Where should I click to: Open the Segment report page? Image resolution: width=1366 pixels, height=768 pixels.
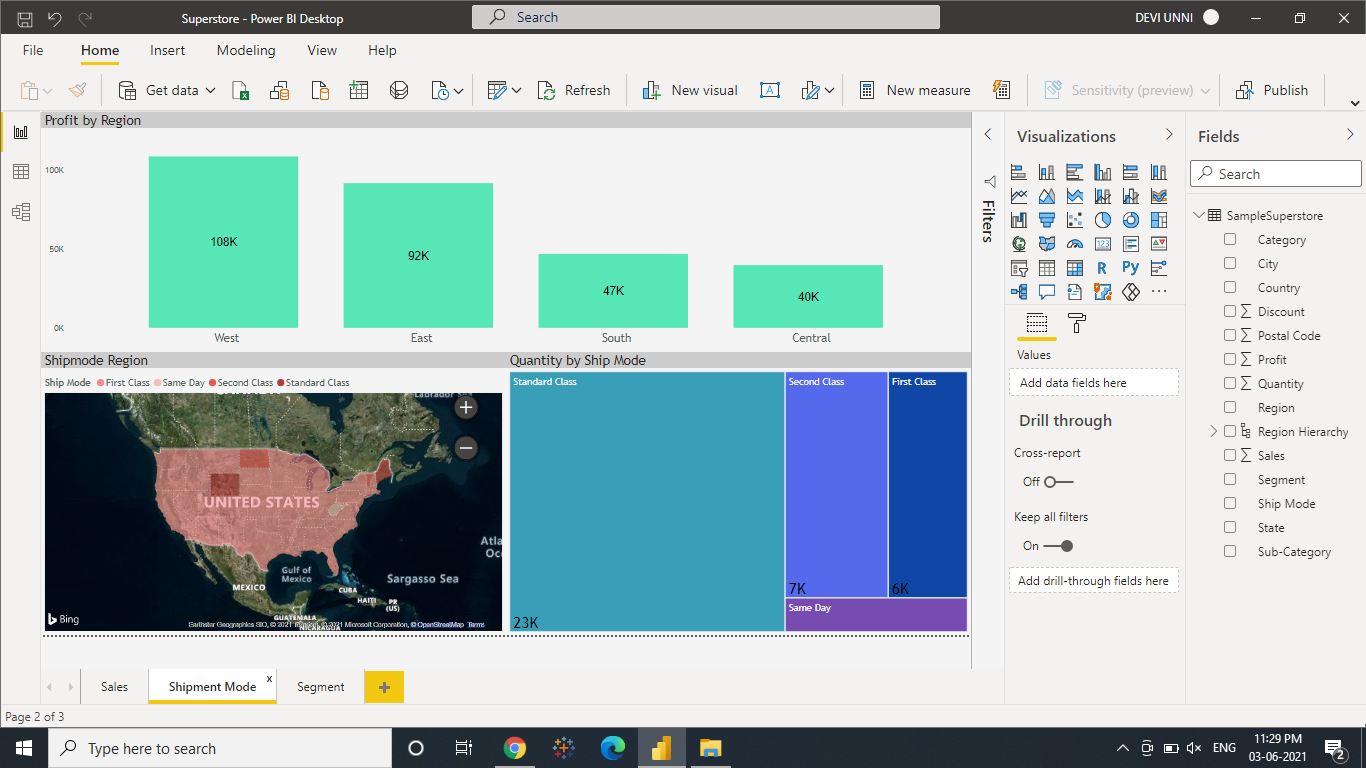coord(320,687)
